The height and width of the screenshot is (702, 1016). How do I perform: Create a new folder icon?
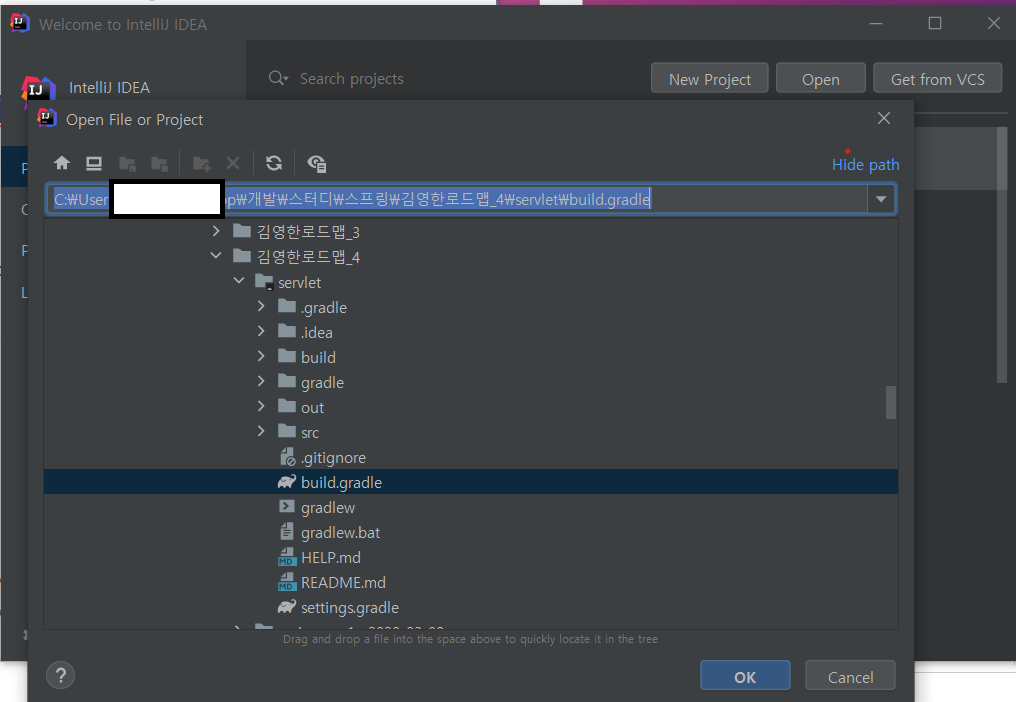(202, 163)
